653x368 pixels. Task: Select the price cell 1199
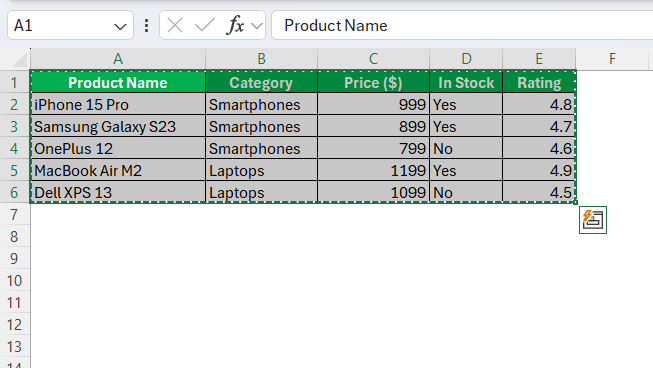[374, 170]
